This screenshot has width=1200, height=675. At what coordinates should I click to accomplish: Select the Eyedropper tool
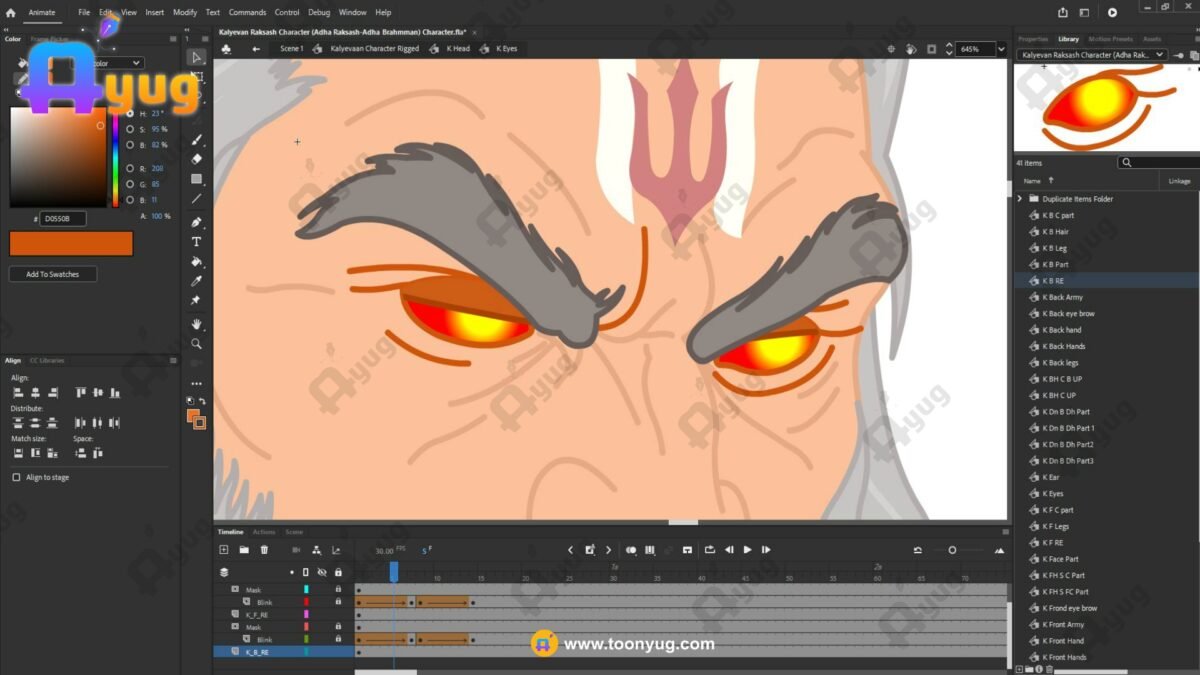[197, 281]
